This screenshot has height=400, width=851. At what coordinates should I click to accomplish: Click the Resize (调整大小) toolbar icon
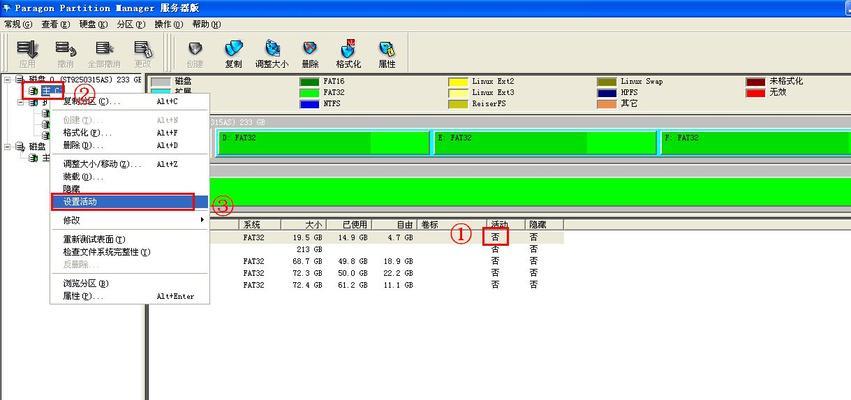pos(272,49)
